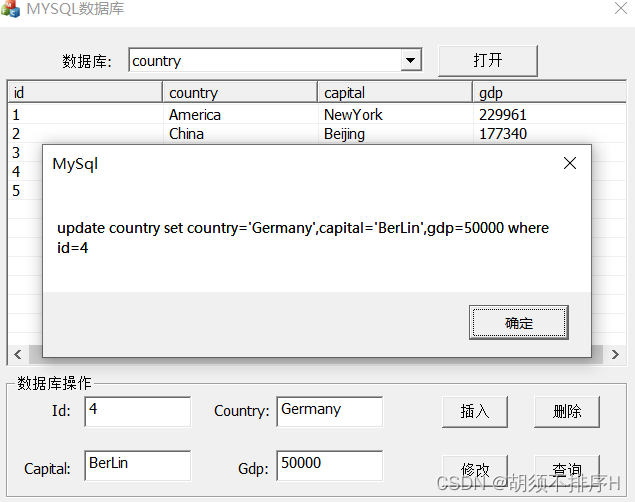Image resolution: width=635 pixels, height=502 pixels.
Task: Click the 打开 button
Action: (x=488, y=60)
